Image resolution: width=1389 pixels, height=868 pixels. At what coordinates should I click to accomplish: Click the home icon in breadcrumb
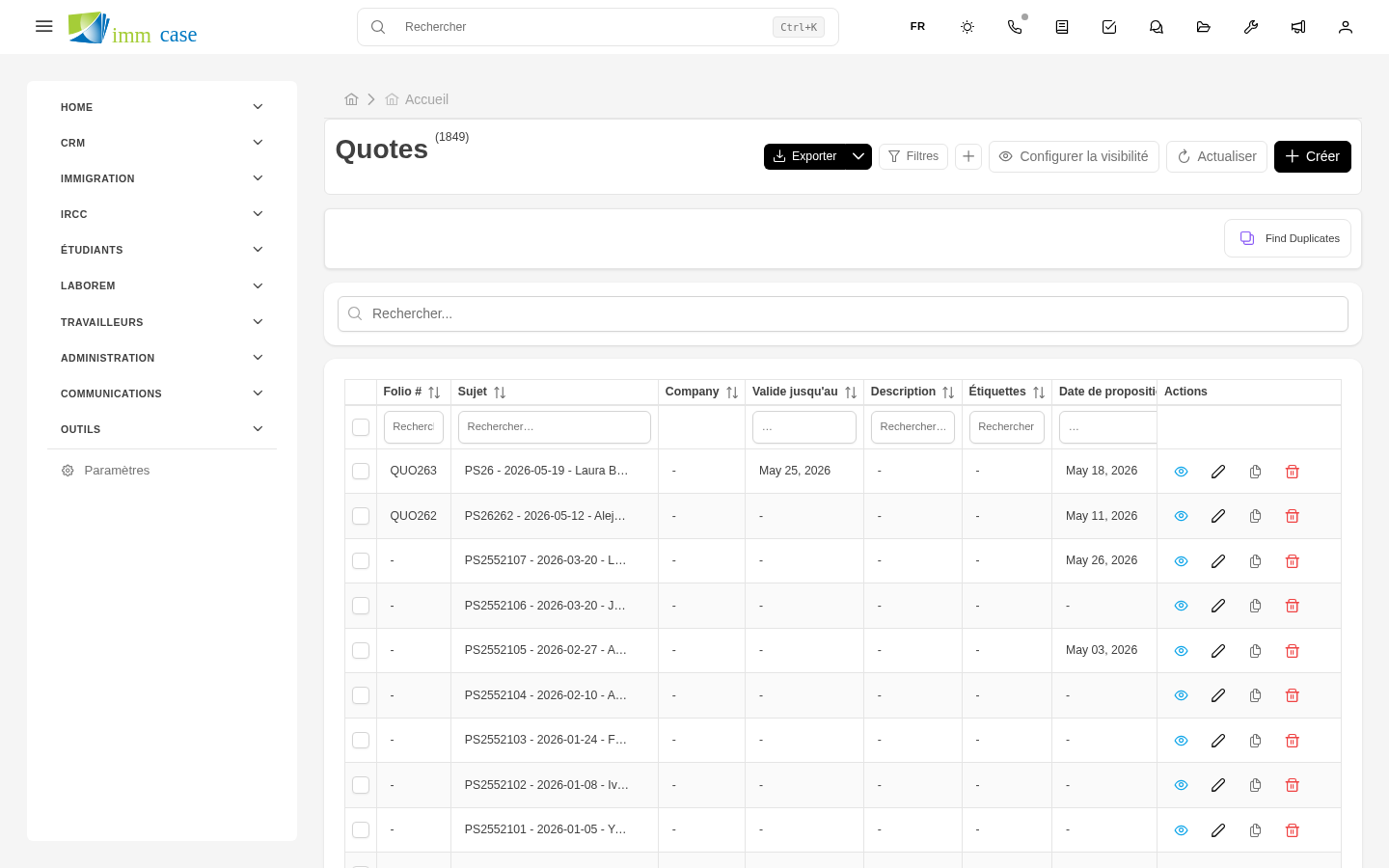(351, 99)
